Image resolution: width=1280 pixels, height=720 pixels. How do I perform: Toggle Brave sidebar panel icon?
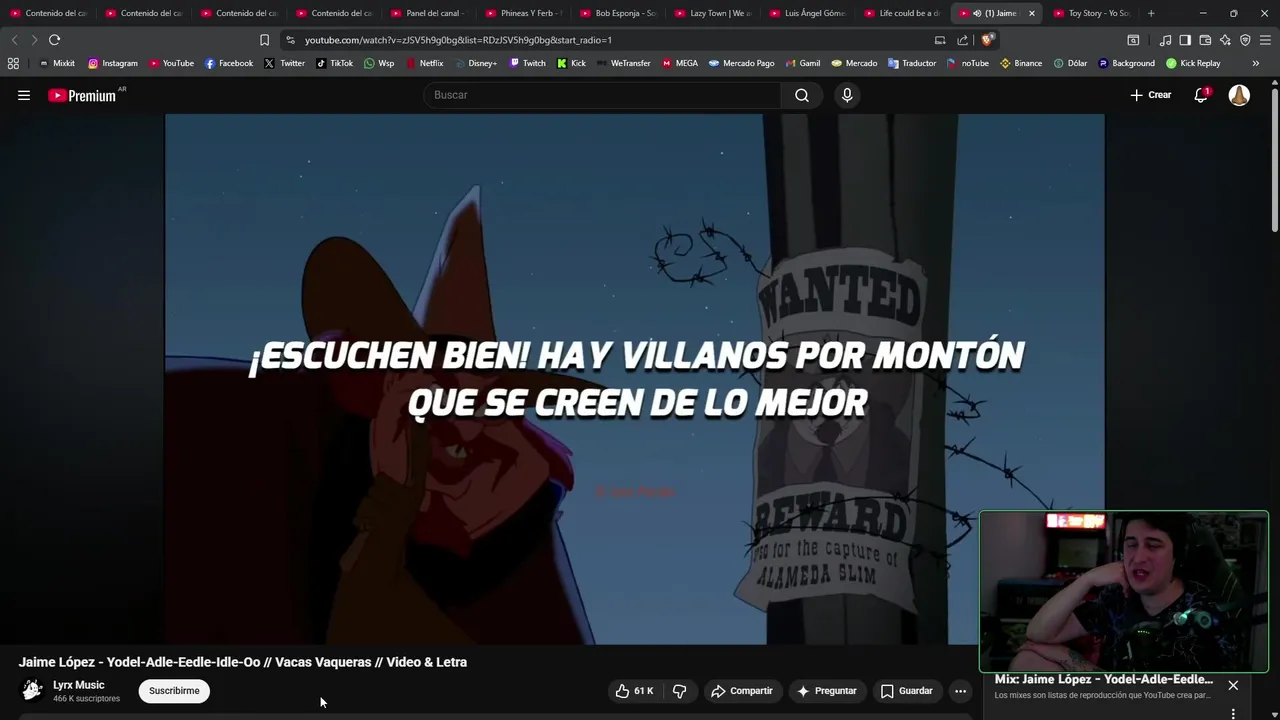click(x=1185, y=40)
